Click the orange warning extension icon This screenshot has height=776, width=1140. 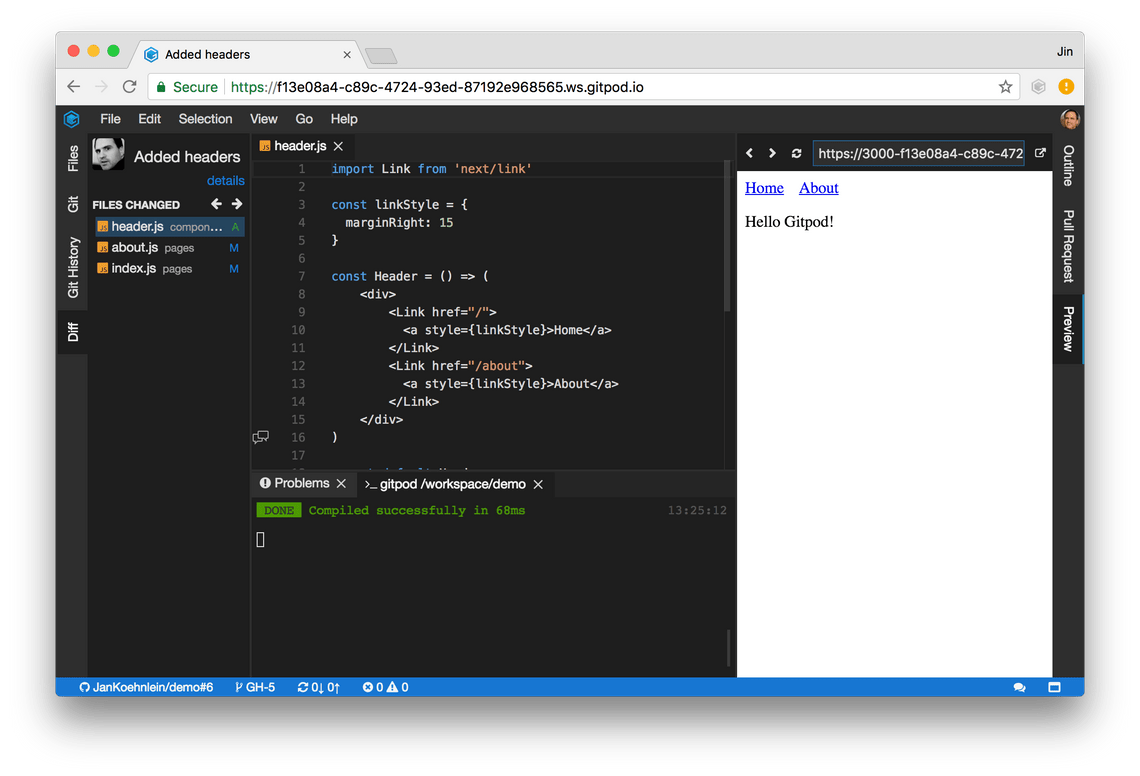[x=1067, y=87]
